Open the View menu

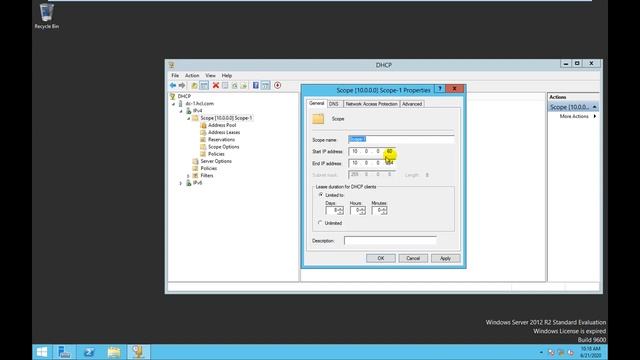point(210,76)
